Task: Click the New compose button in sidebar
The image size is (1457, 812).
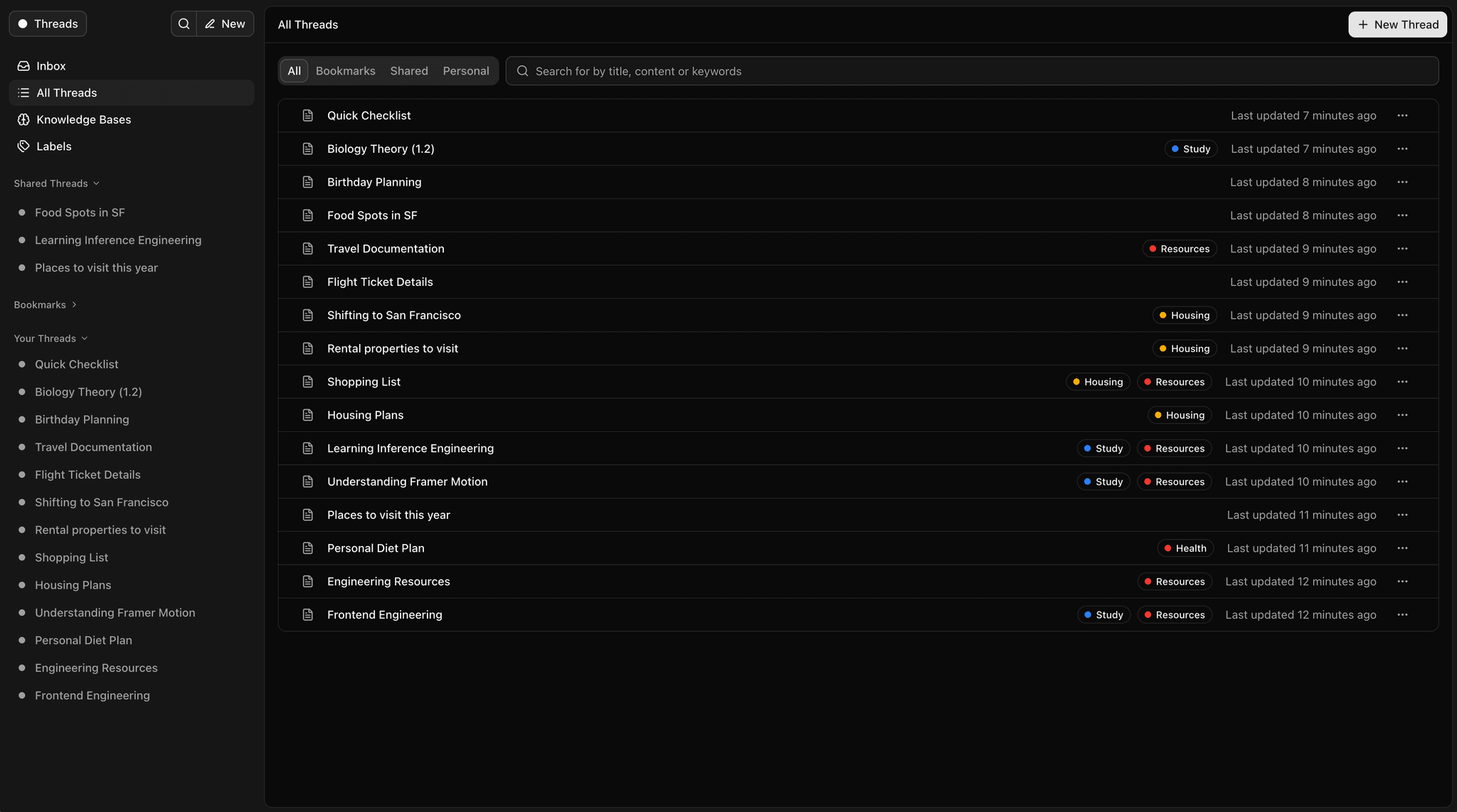Action: [225, 24]
